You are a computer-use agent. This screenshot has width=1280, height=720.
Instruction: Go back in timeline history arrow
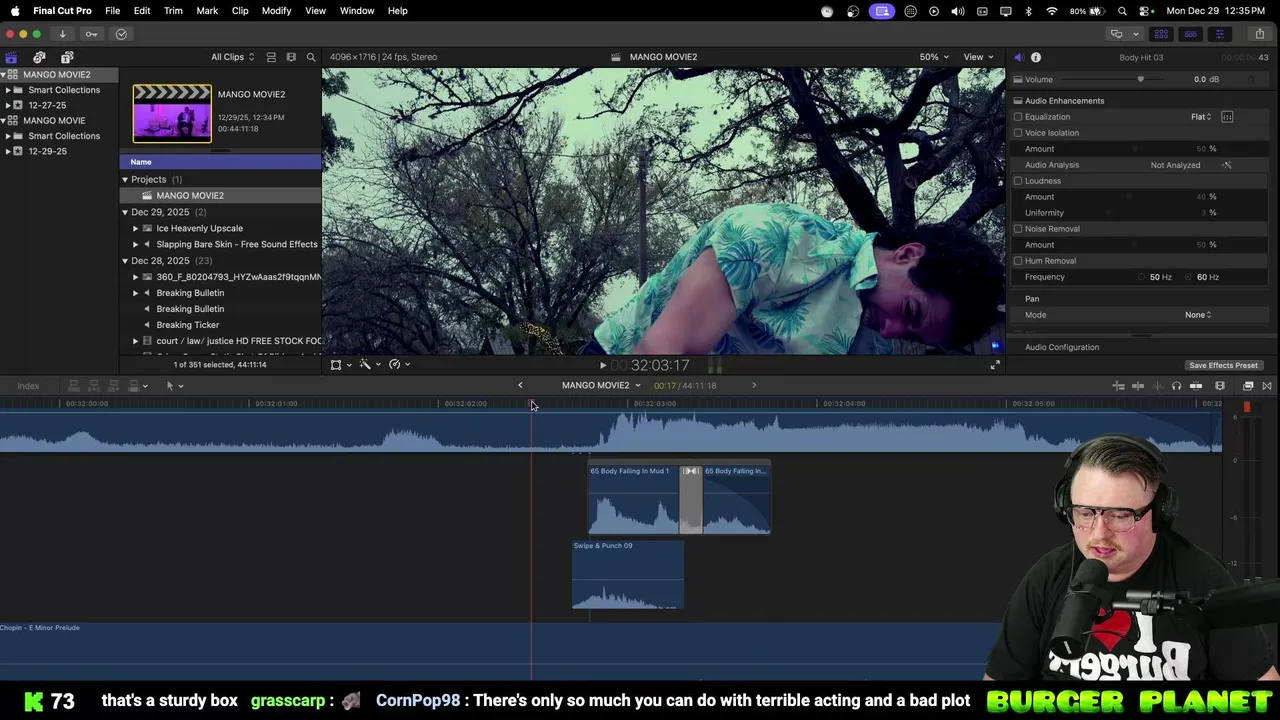coord(520,385)
